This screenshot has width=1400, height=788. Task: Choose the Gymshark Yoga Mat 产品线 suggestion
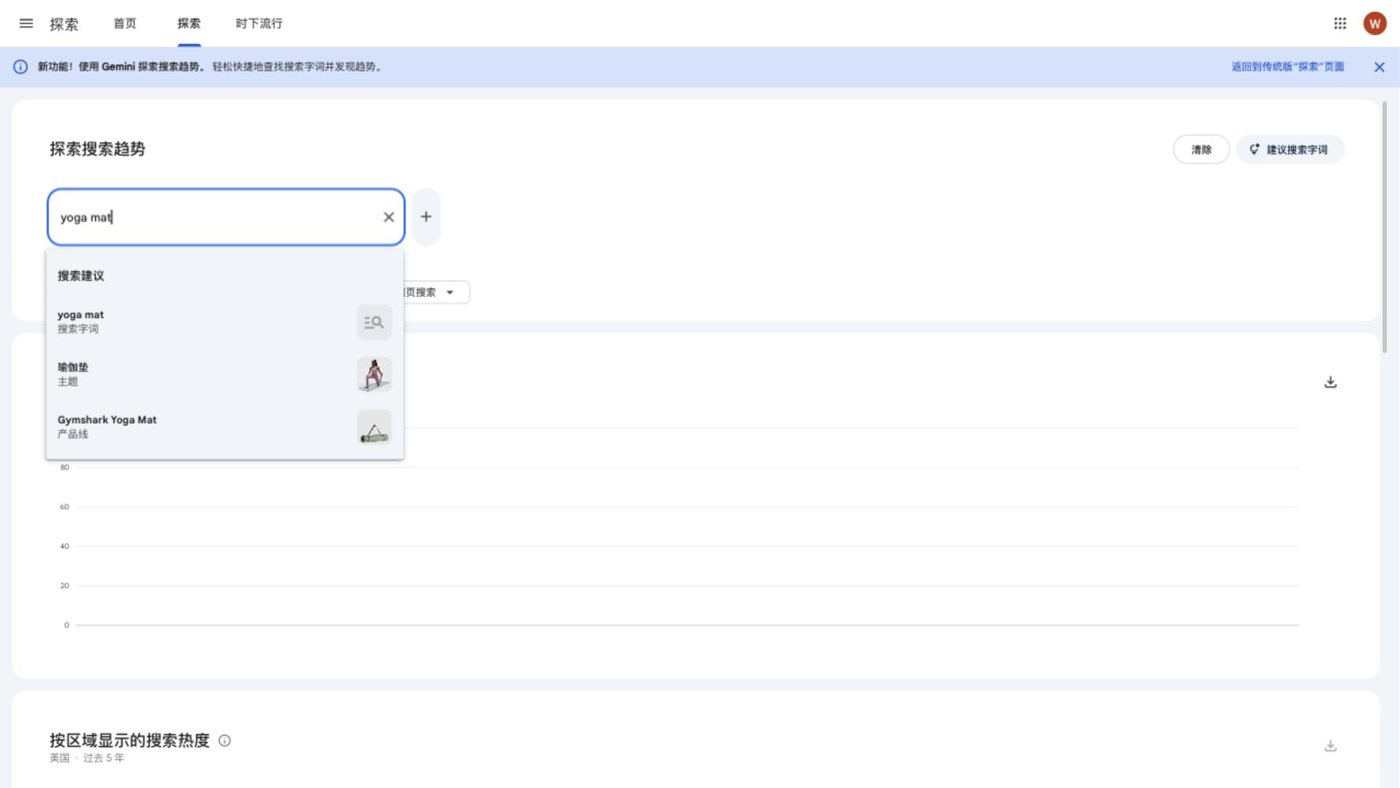225,427
